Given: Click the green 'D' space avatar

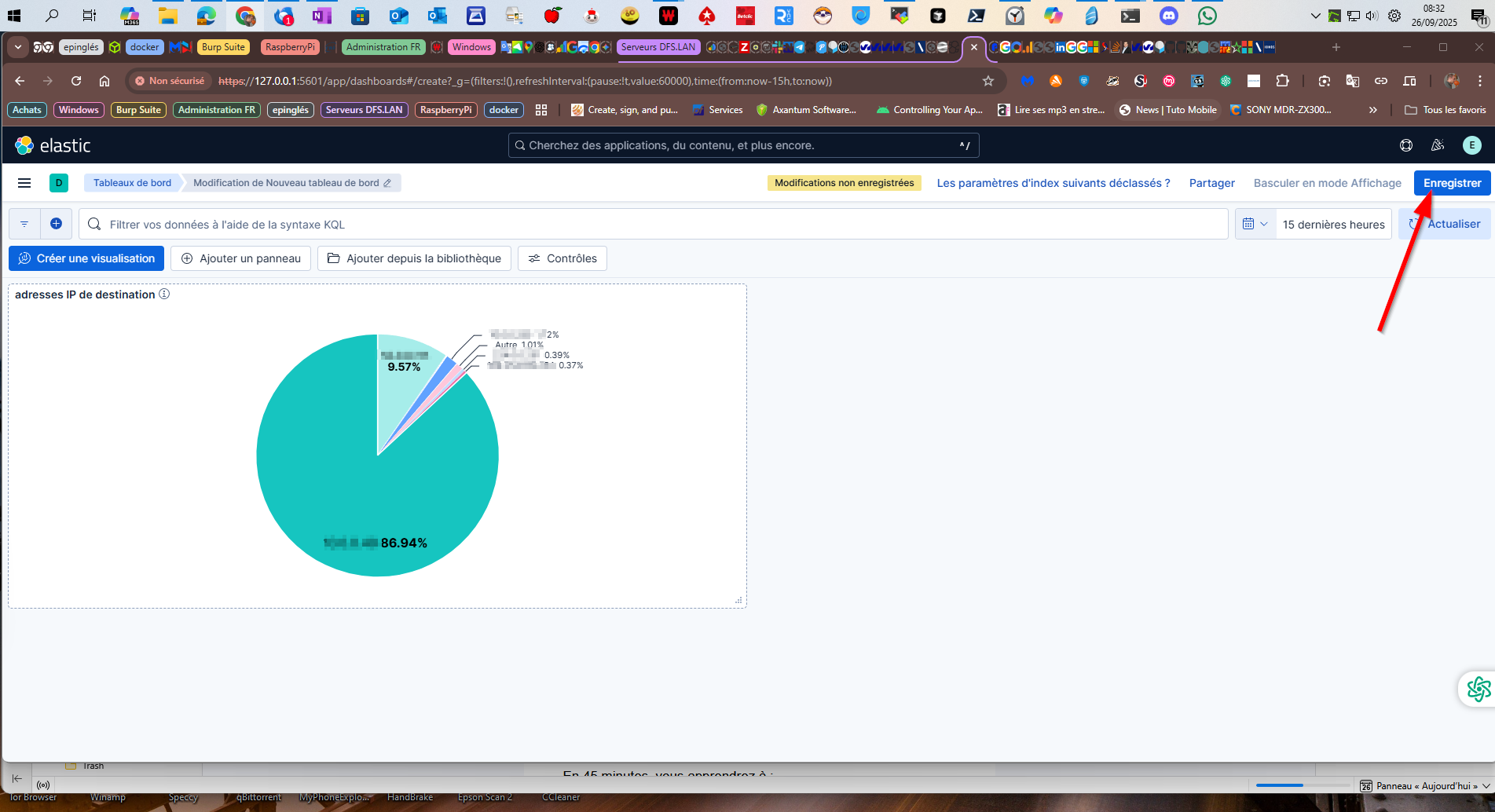Looking at the screenshot, I should 59,183.
